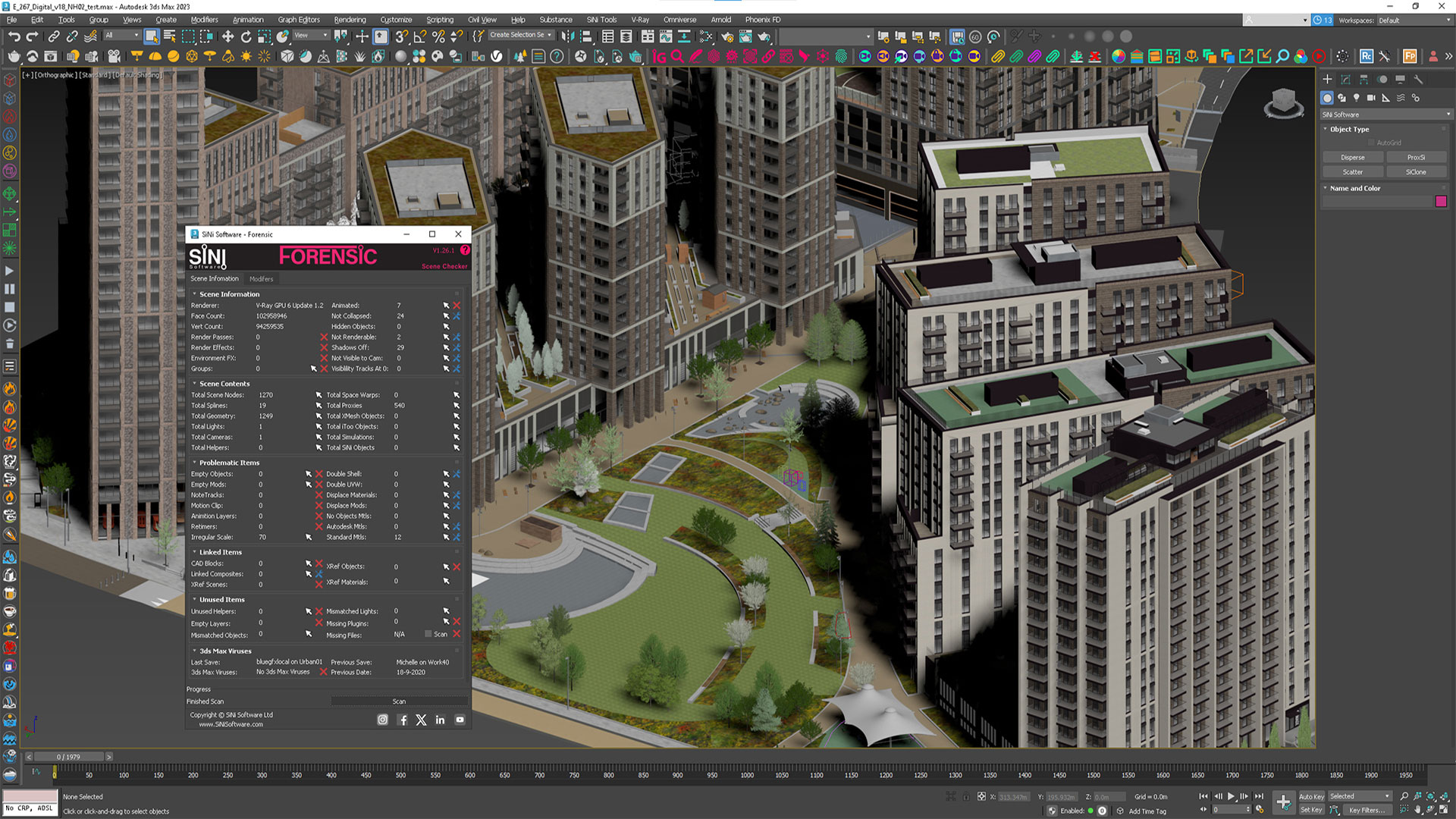This screenshot has height=819, width=1456.
Task: Select the Select and Move tool
Action: (227, 36)
